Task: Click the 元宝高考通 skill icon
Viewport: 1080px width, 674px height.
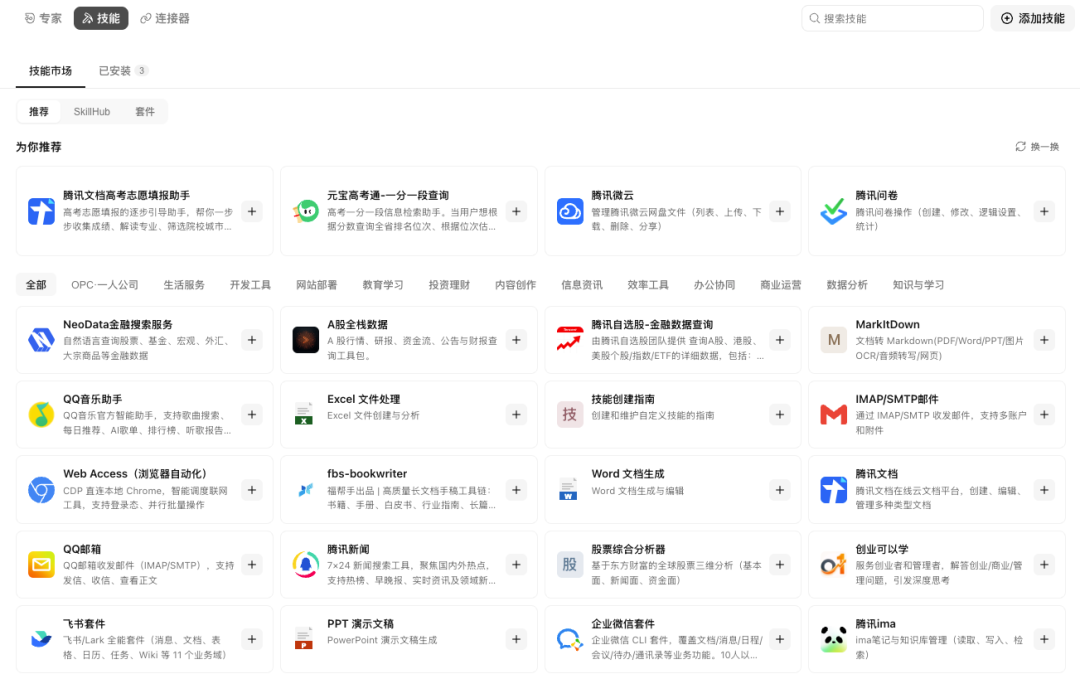Action: [x=305, y=211]
